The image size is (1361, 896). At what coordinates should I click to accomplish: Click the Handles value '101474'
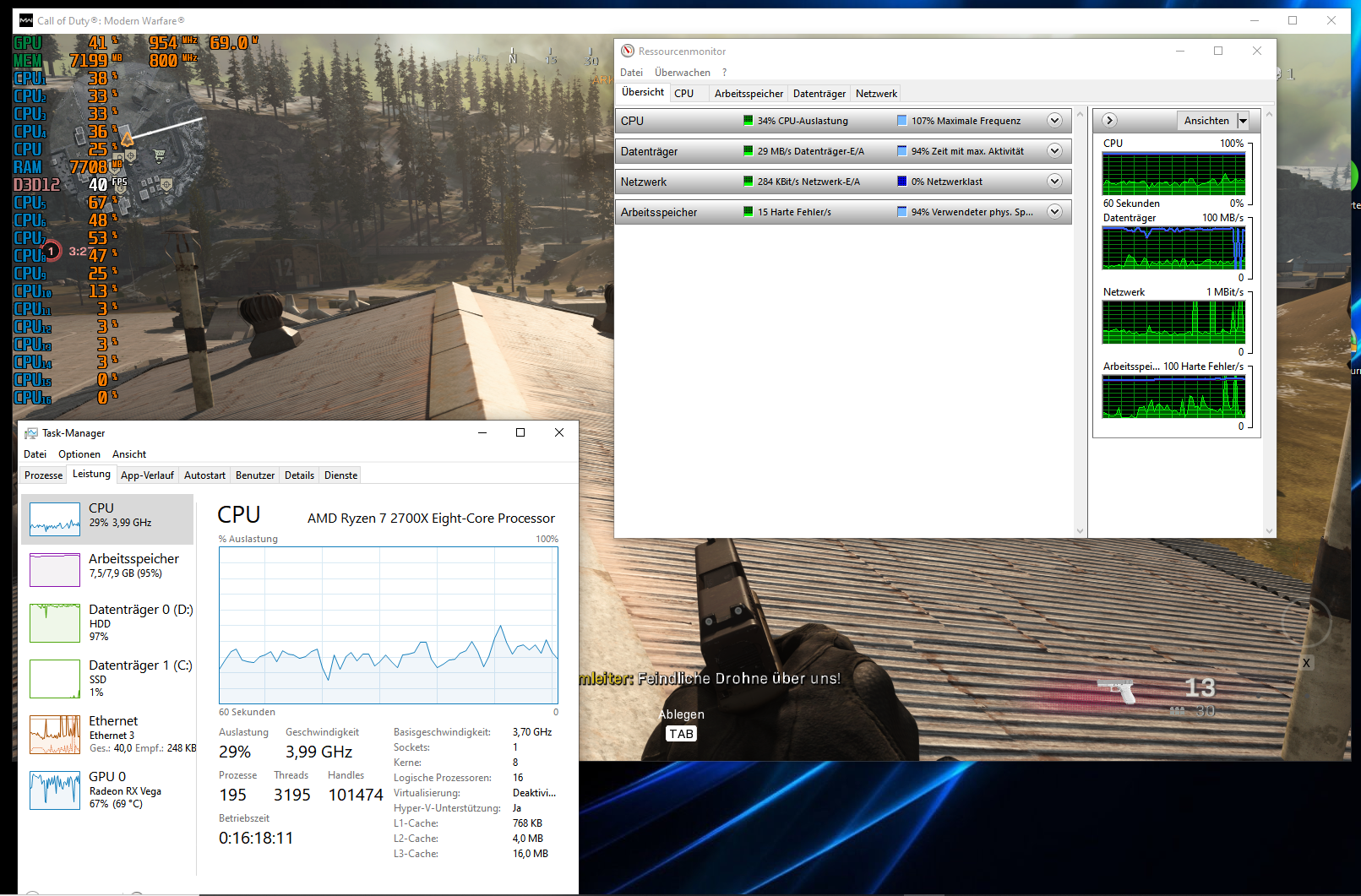356,795
